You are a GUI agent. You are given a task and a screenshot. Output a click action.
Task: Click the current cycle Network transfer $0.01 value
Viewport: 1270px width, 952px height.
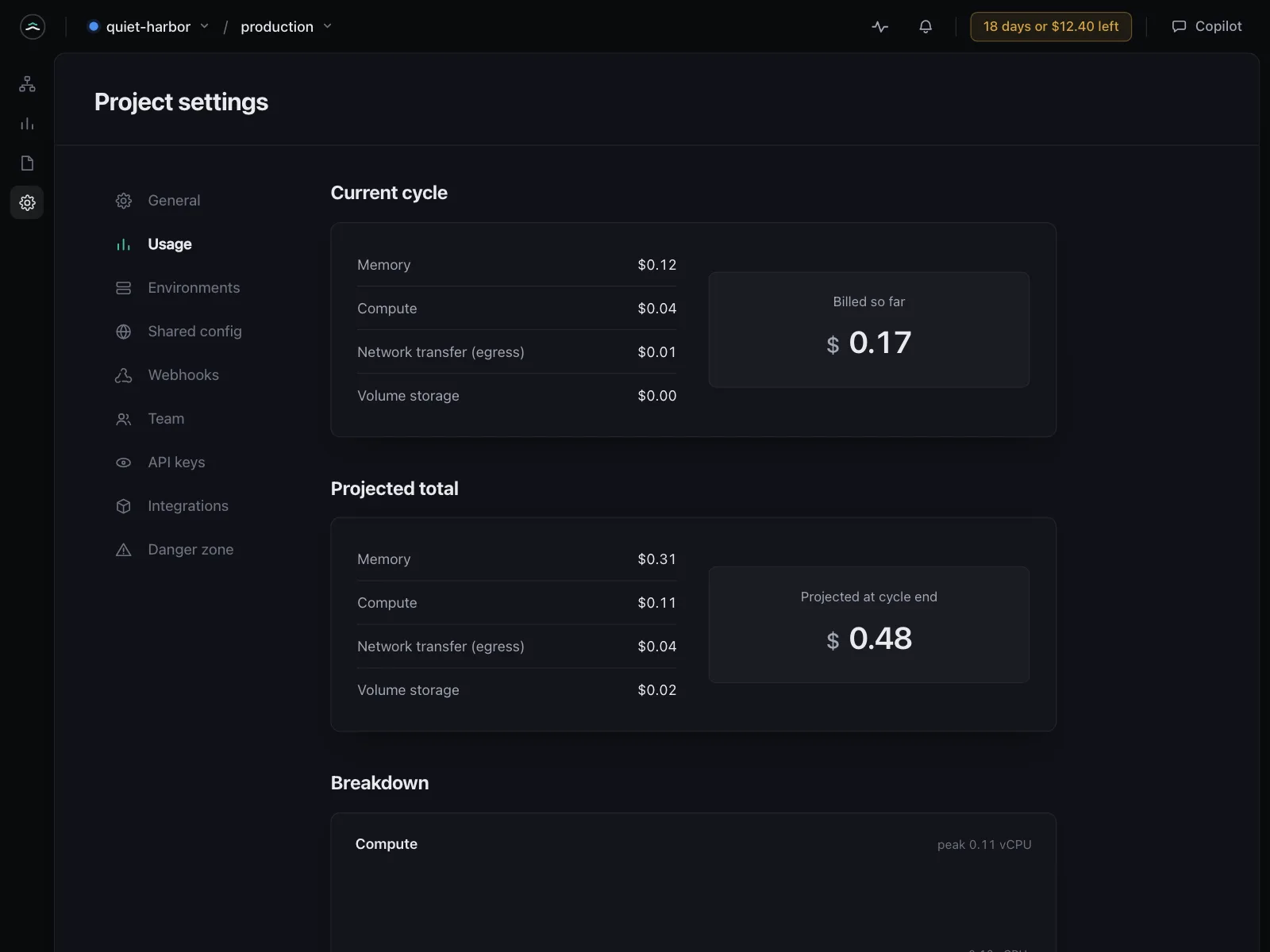tap(657, 352)
